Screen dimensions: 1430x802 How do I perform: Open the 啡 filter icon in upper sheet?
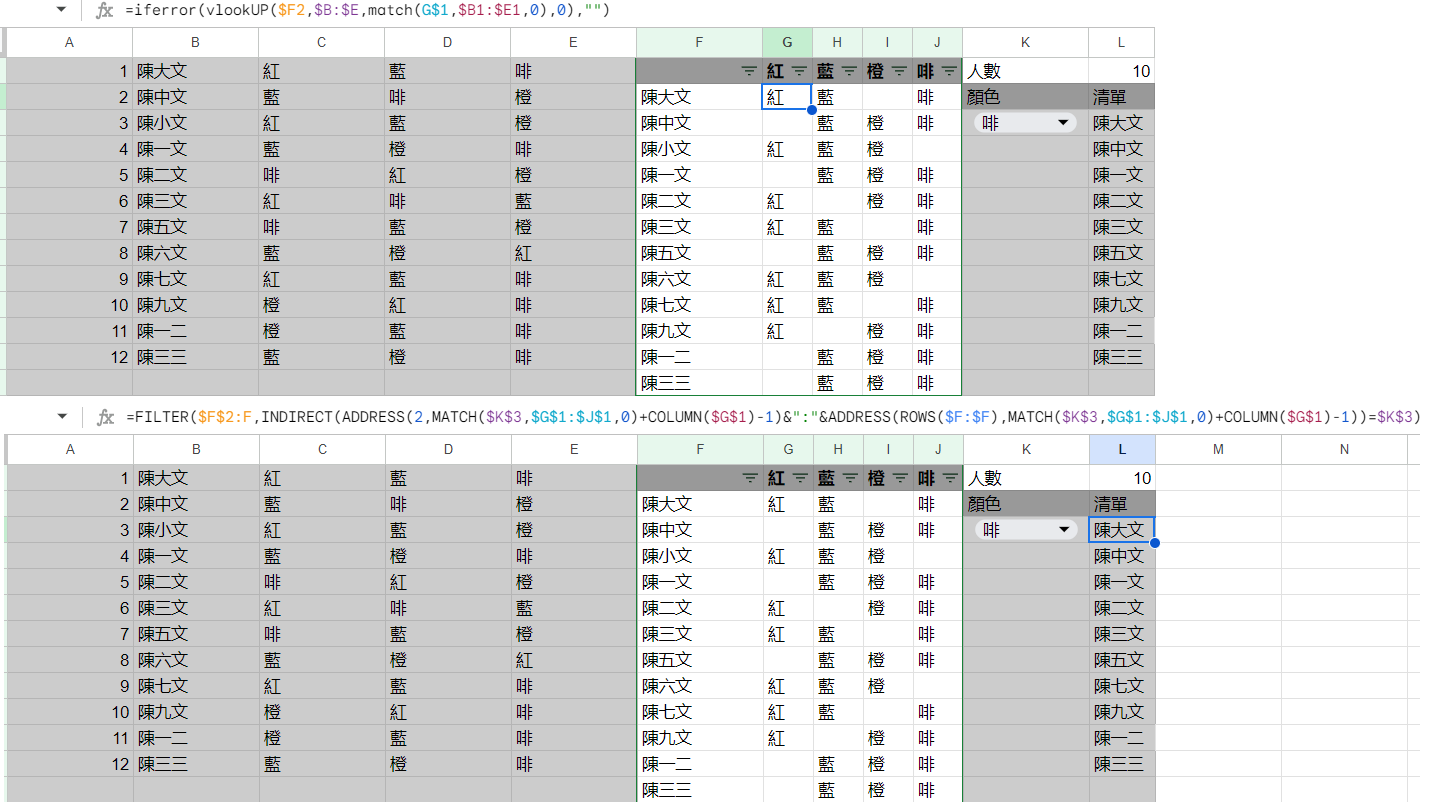[949, 71]
